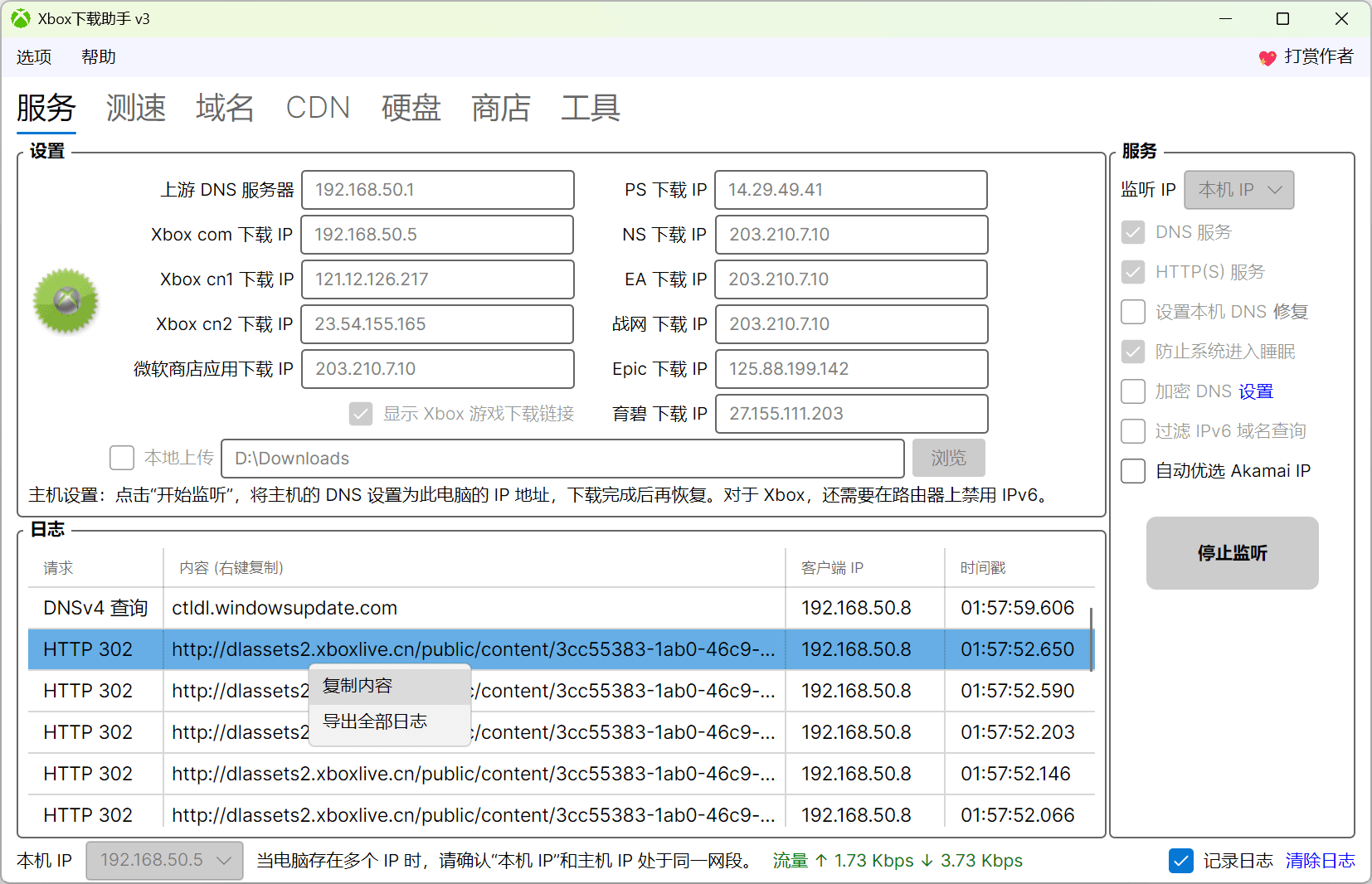The image size is (1372, 884).
Task: Click the 清除日志 link
Action: click(1321, 861)
